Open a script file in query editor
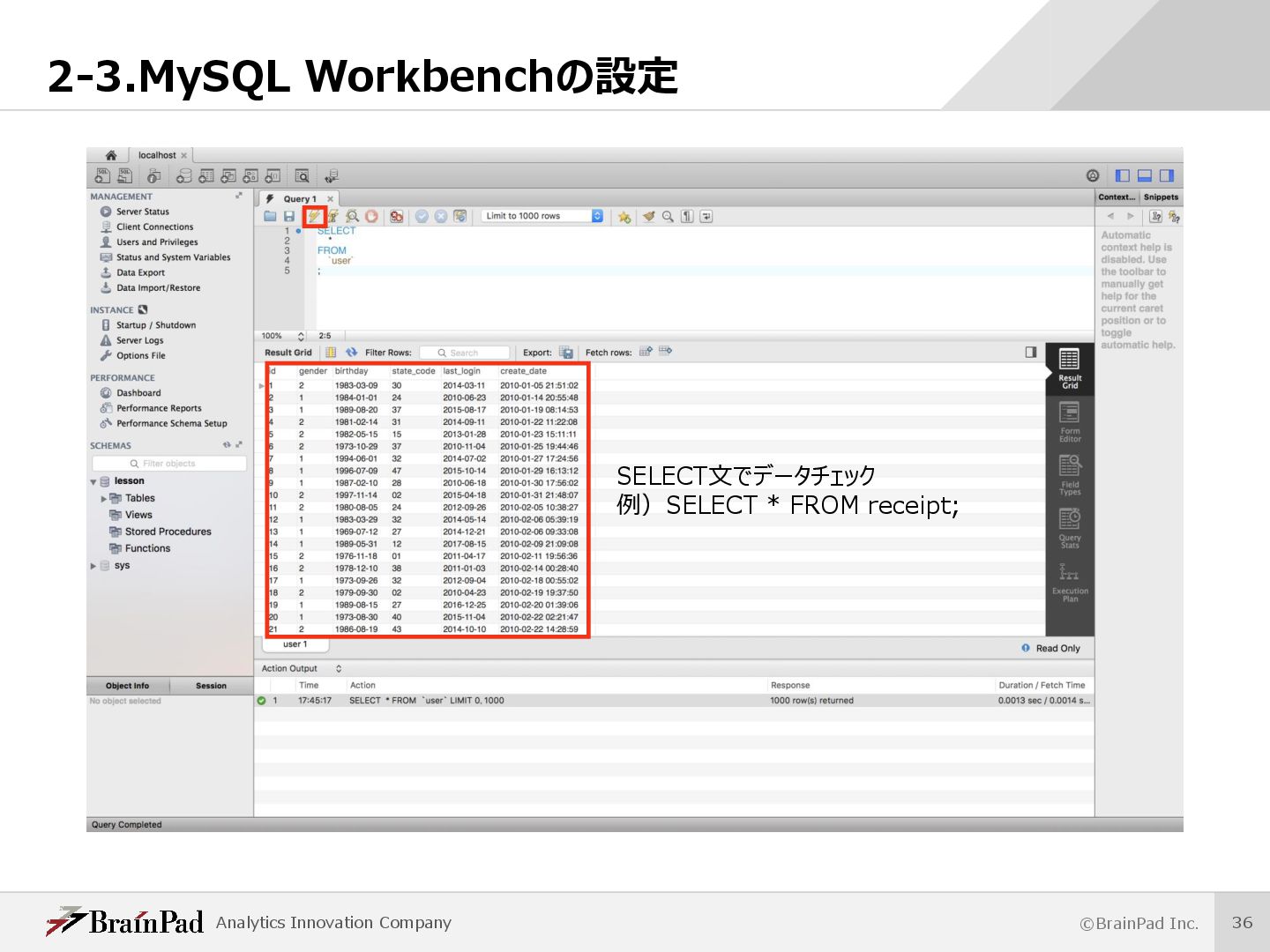Image resolution: width=1270 pixels, height=952 pixels. [271, 216]
